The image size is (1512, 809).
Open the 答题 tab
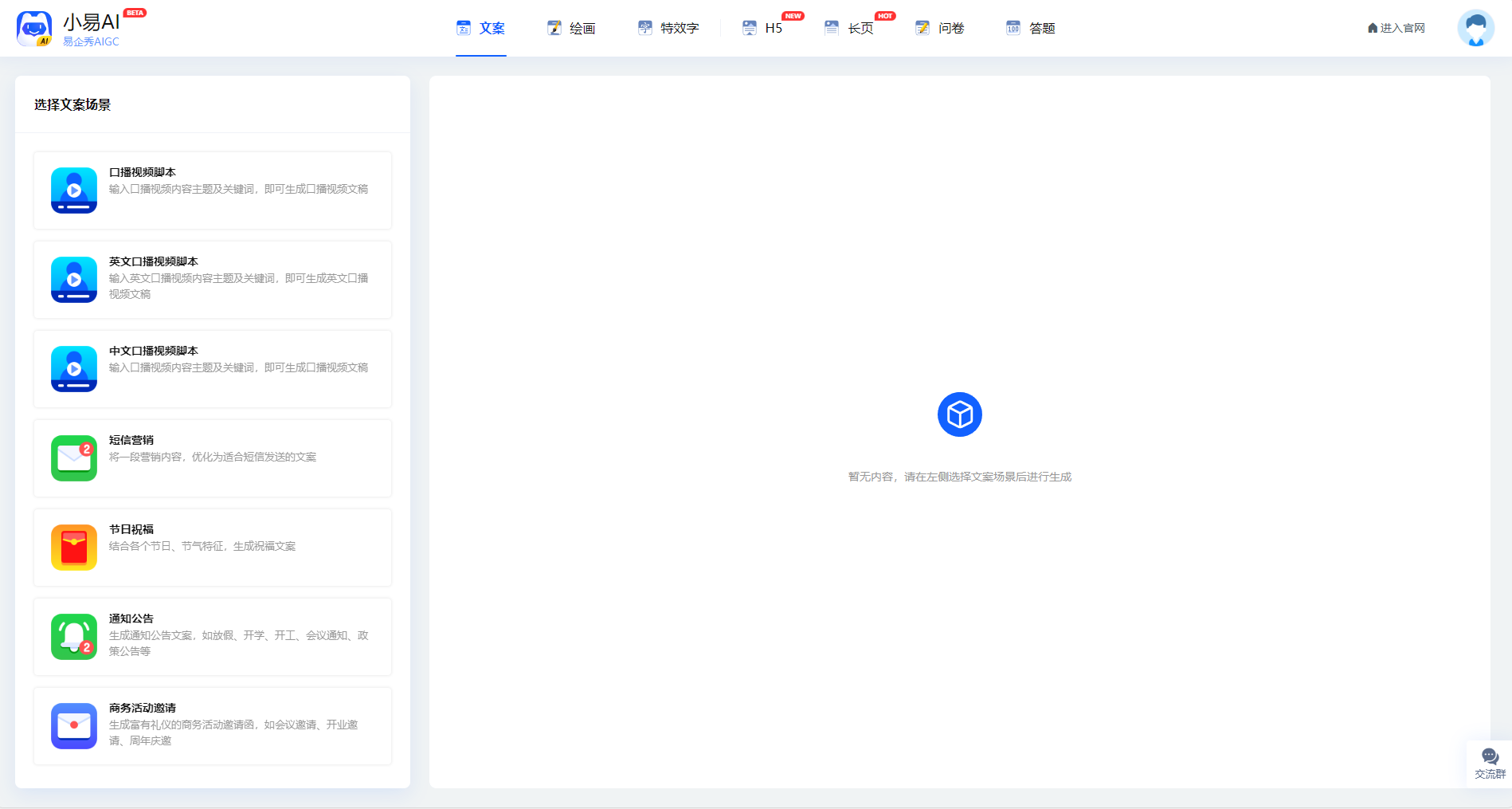click(1032, 29)
